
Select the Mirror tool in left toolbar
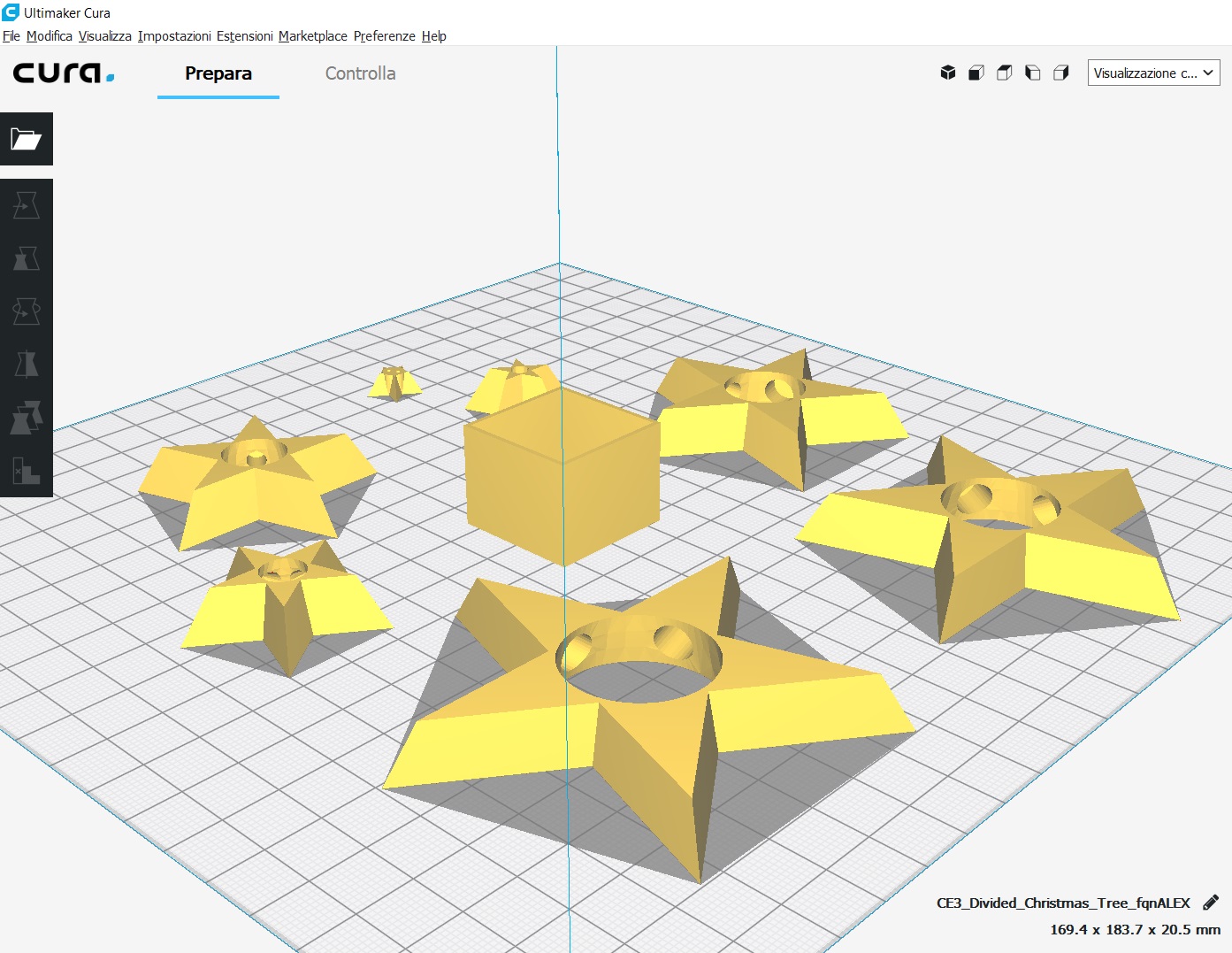pyautogui.click(x=27, y=365)
